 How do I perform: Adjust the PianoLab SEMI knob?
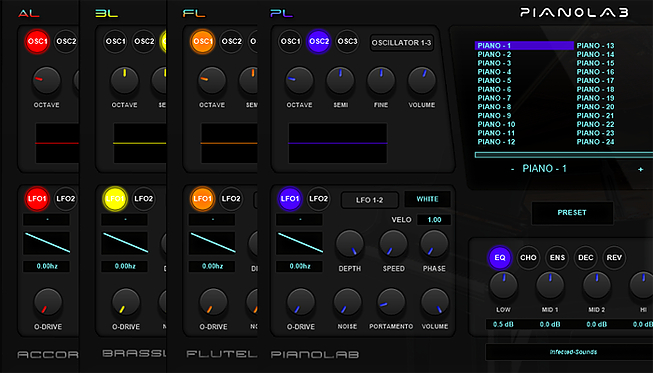340,81
